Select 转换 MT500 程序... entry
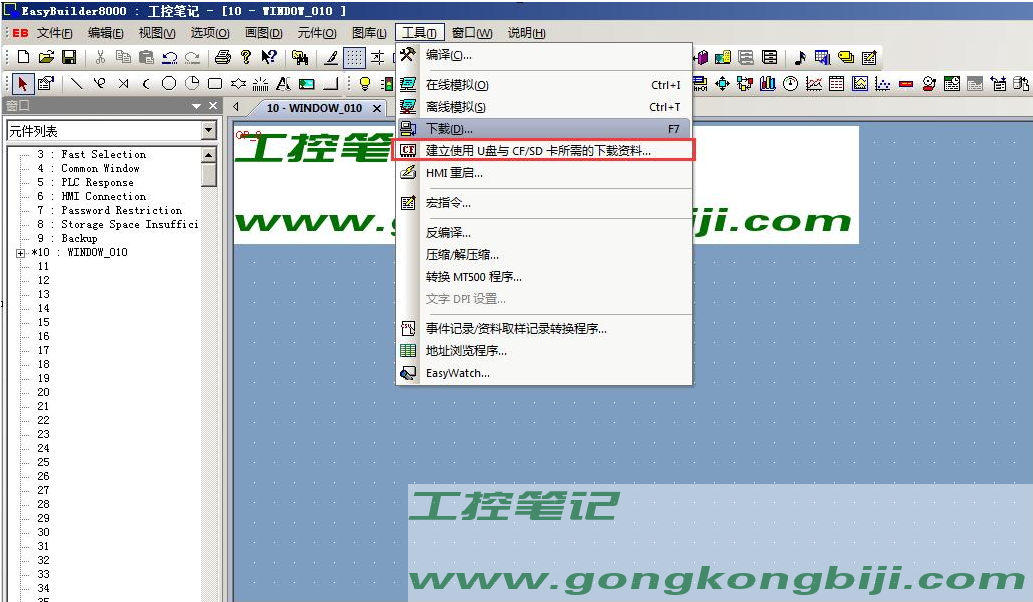 pos(544,277)
